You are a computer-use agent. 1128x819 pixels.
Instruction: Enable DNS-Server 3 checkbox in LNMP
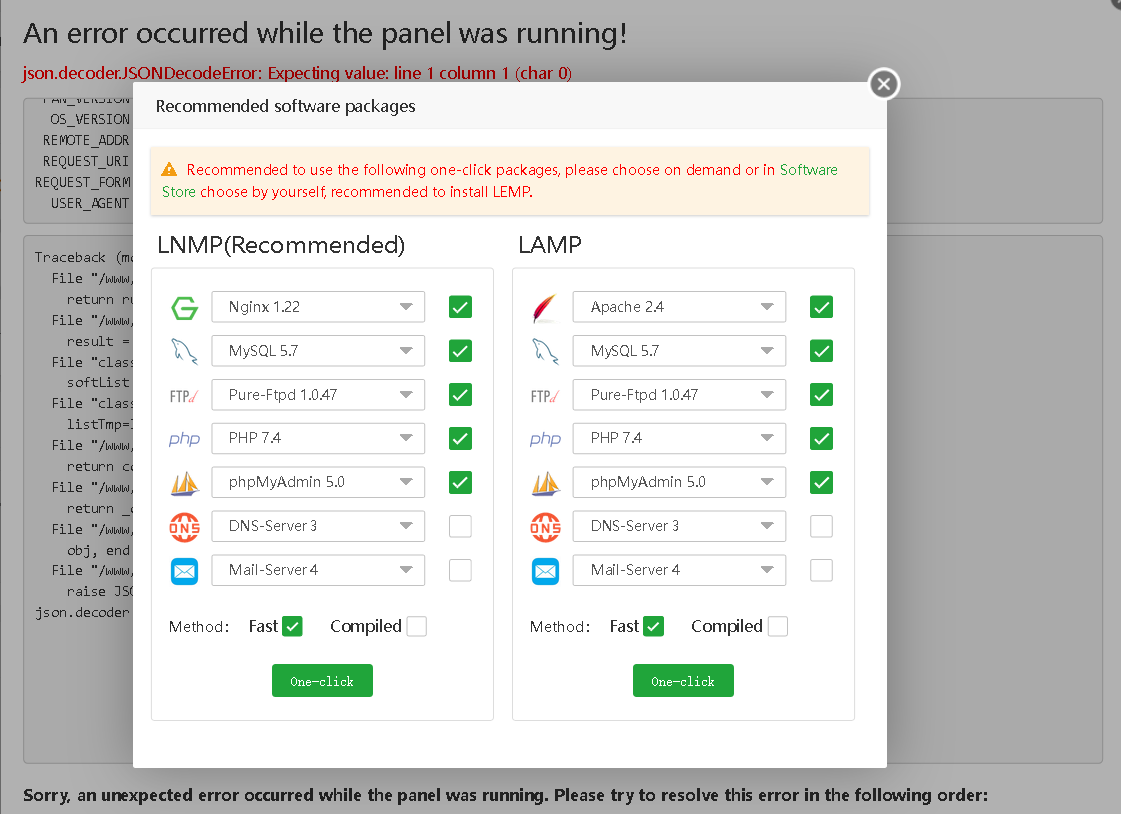[x=460, y=526]
